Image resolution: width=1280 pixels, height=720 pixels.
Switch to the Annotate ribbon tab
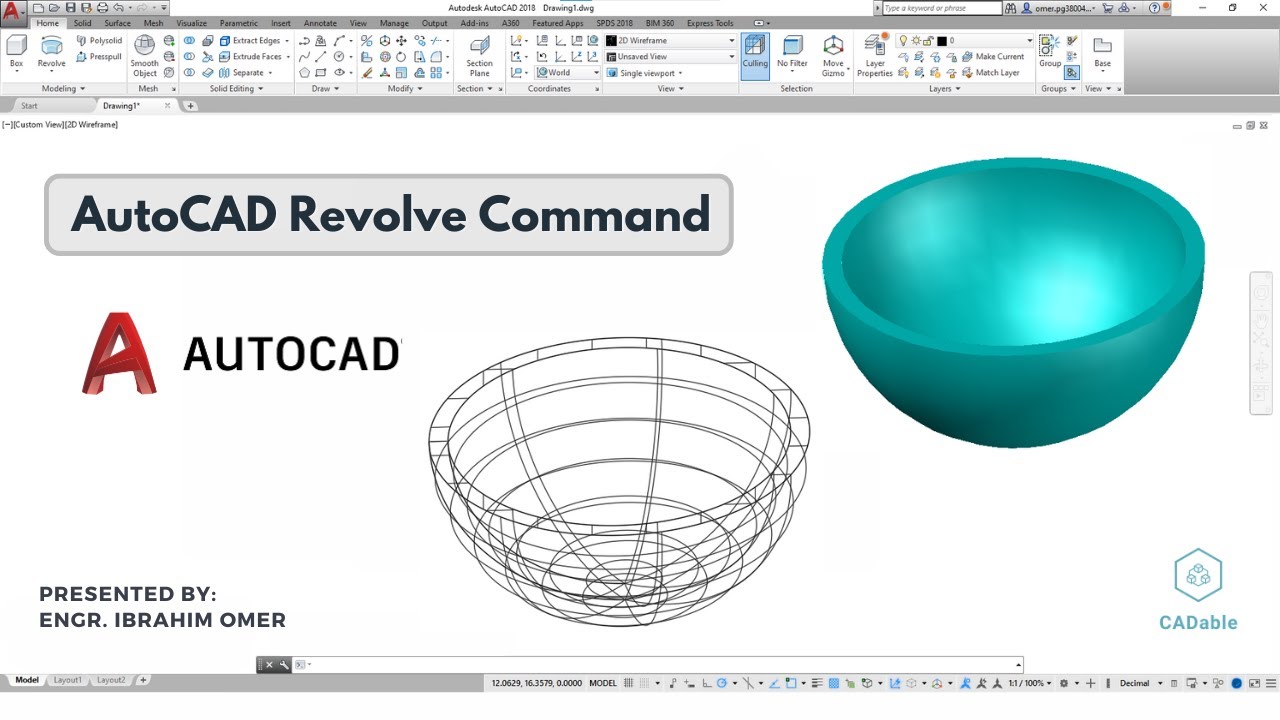click(x=320, y=23)
